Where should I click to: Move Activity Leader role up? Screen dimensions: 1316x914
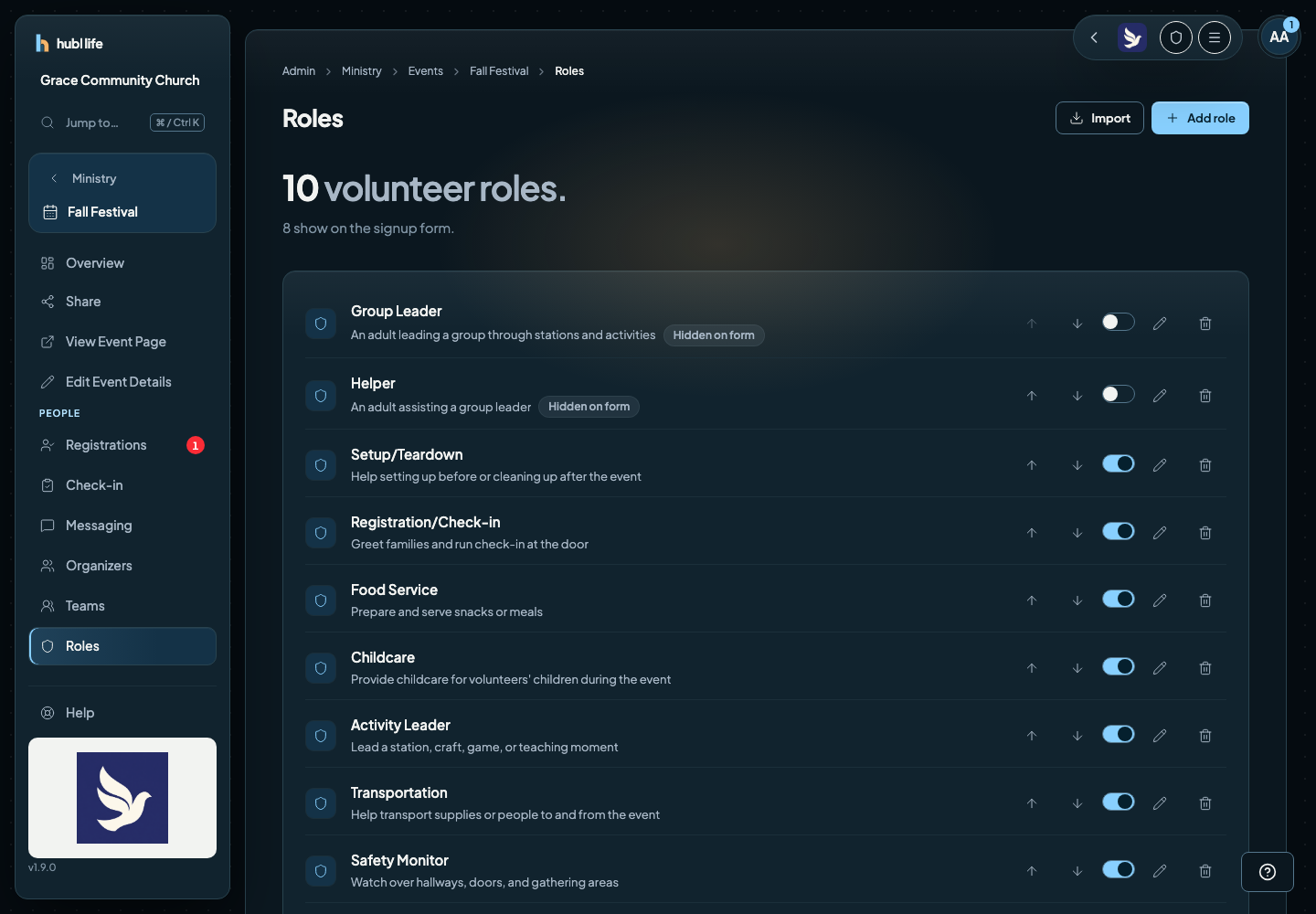tap(1032, 736)
